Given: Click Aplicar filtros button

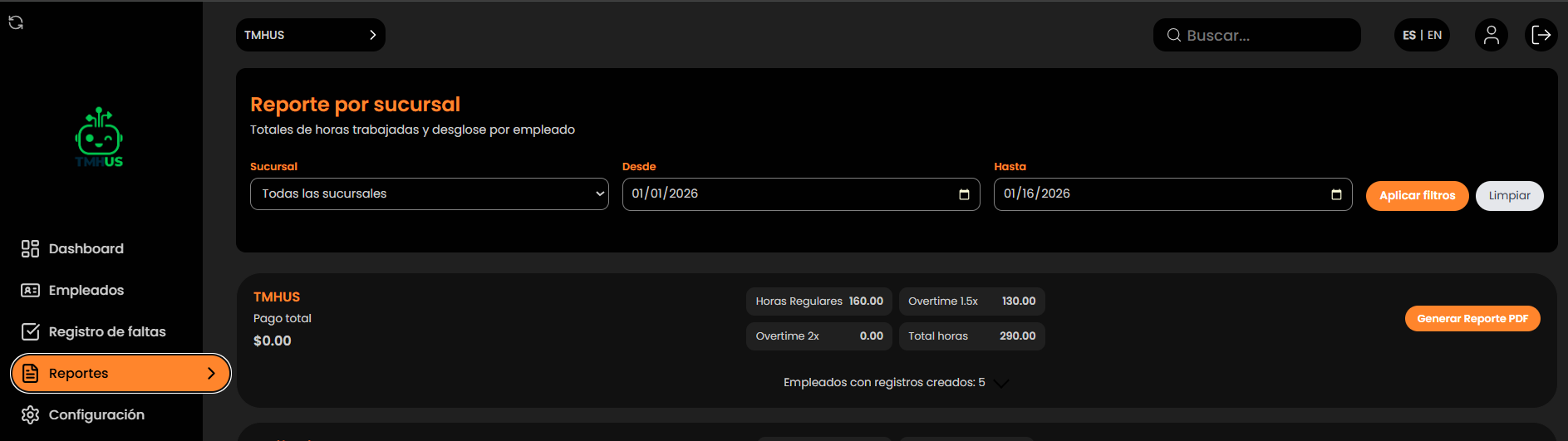Looking at the screenshot, I should pos(1417,196).
